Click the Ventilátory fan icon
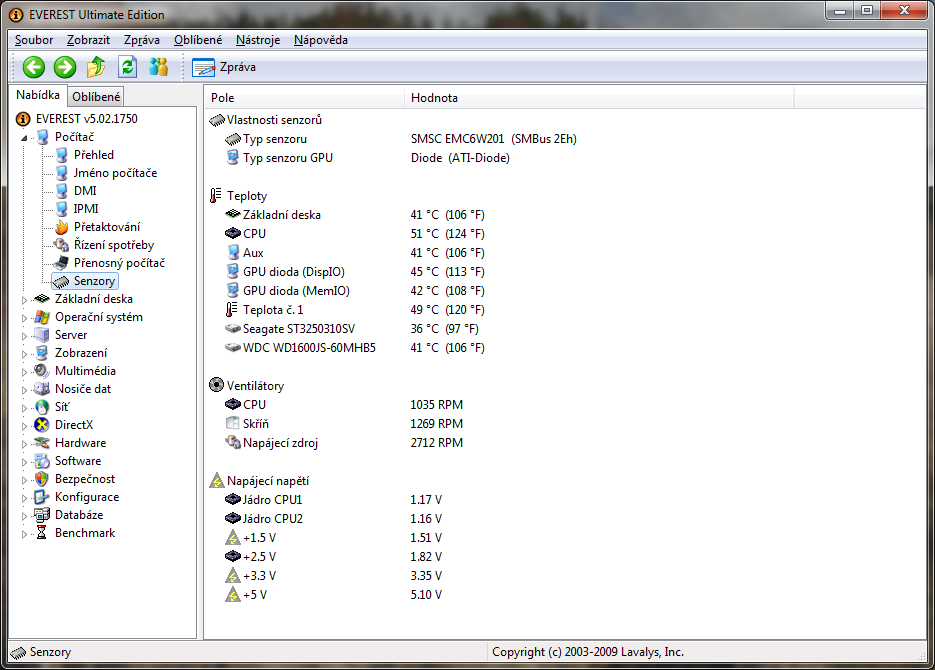Screen dimensions: 935x670 [x=216, y=385]
